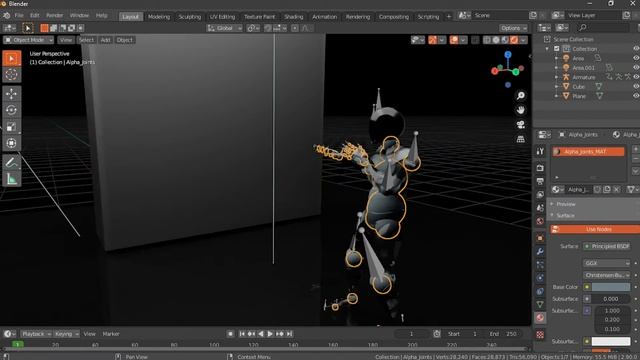Toggle visibility of Area.001 light
The image size is (640, 360).
636,68
